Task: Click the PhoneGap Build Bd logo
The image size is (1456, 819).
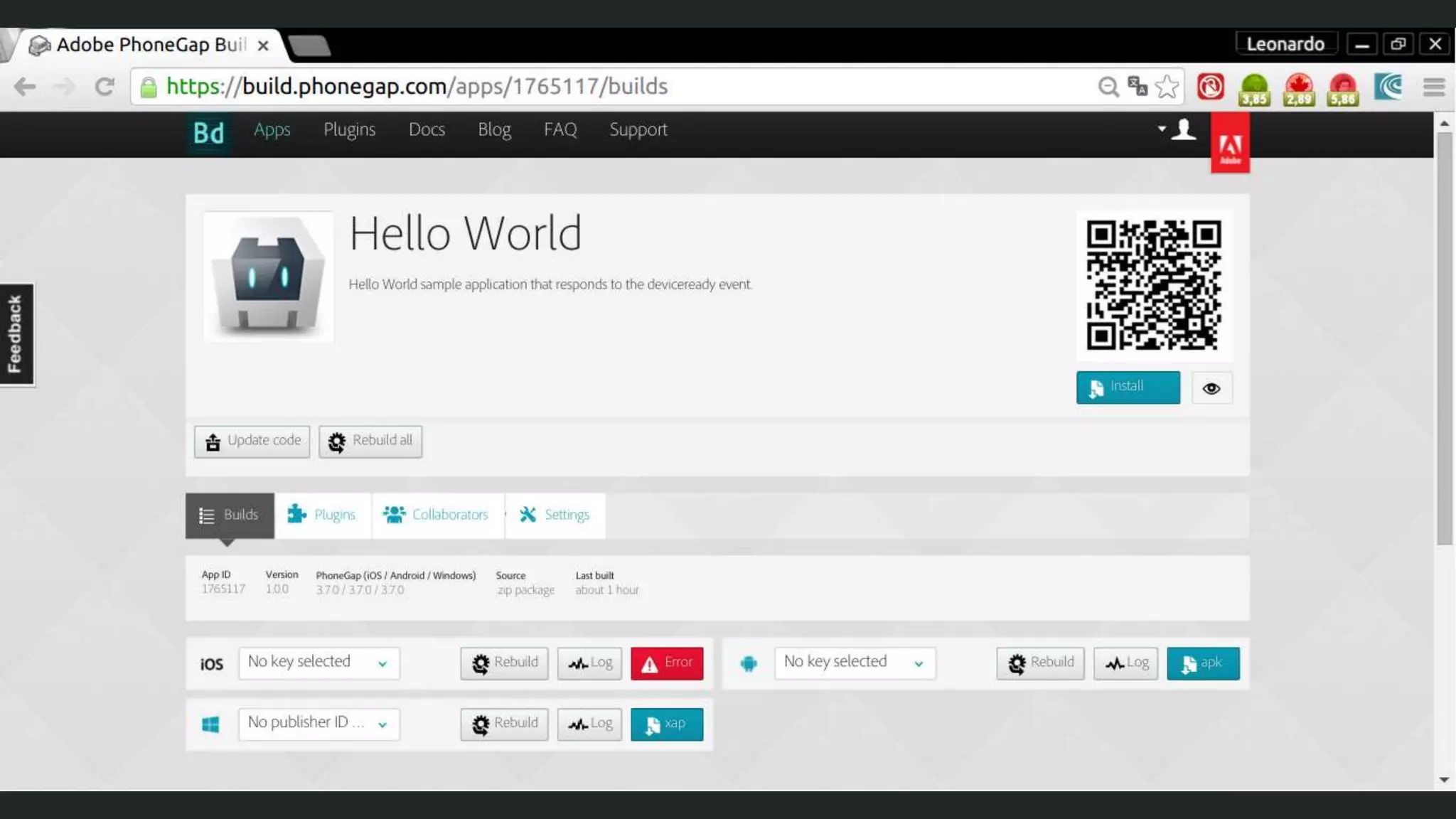Action: pyautogui.click(x=208, y=132)
